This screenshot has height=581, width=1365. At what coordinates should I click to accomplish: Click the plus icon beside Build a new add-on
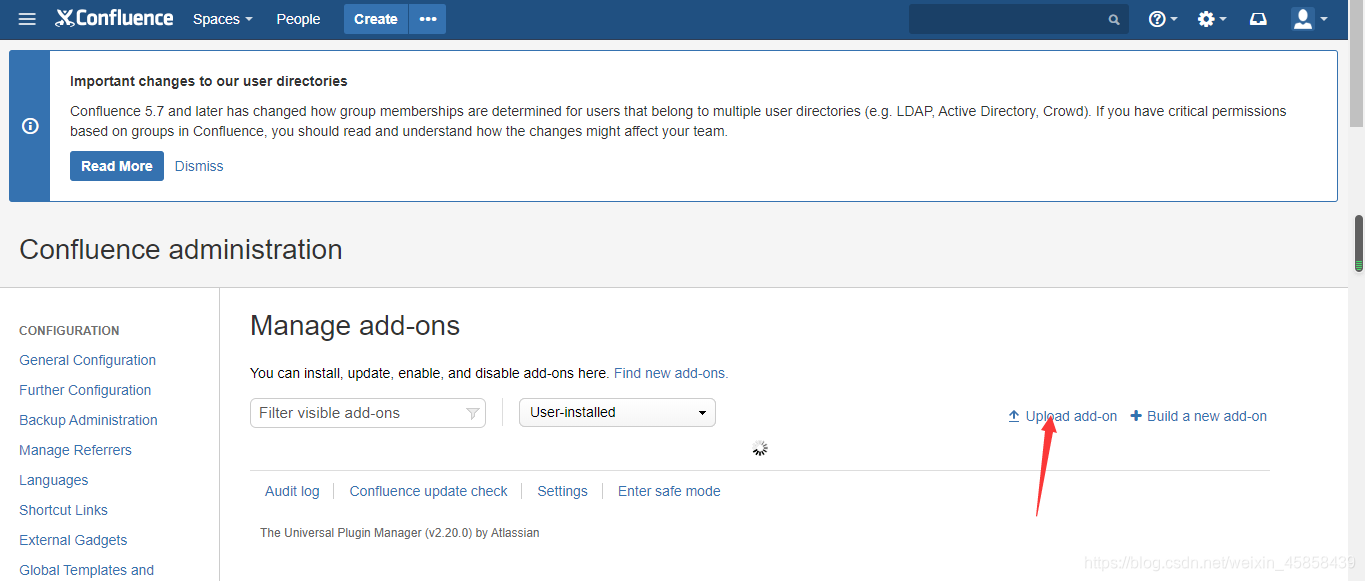coord(1136,416)
